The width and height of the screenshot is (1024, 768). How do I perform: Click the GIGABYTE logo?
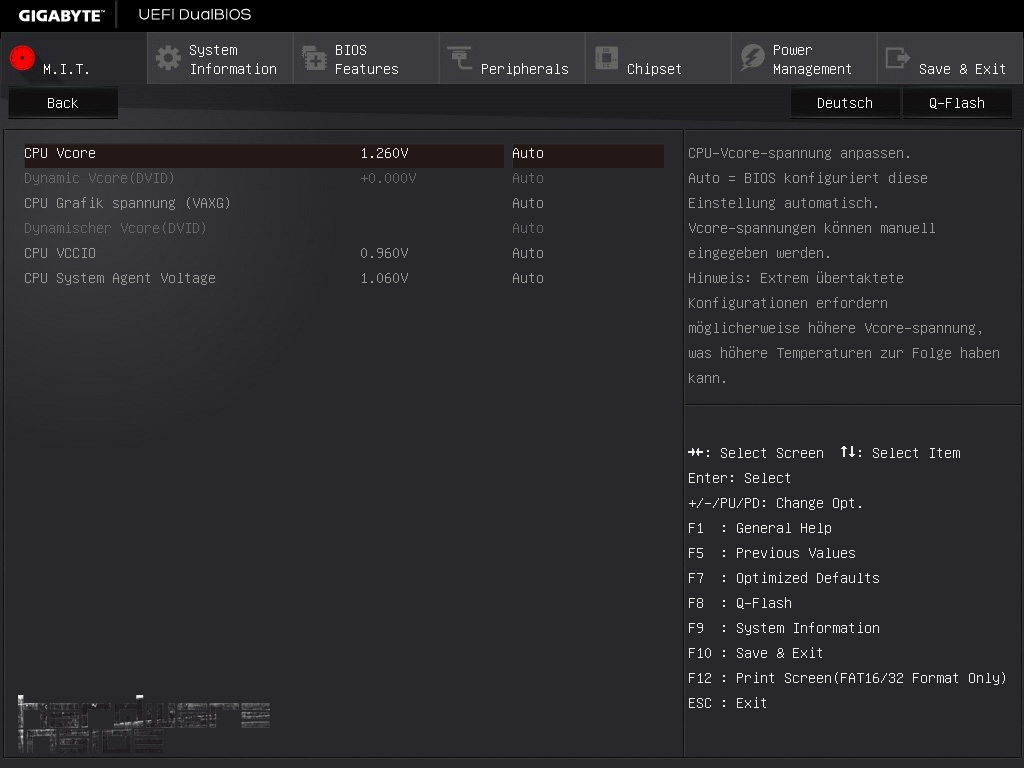tap(61, 16)
